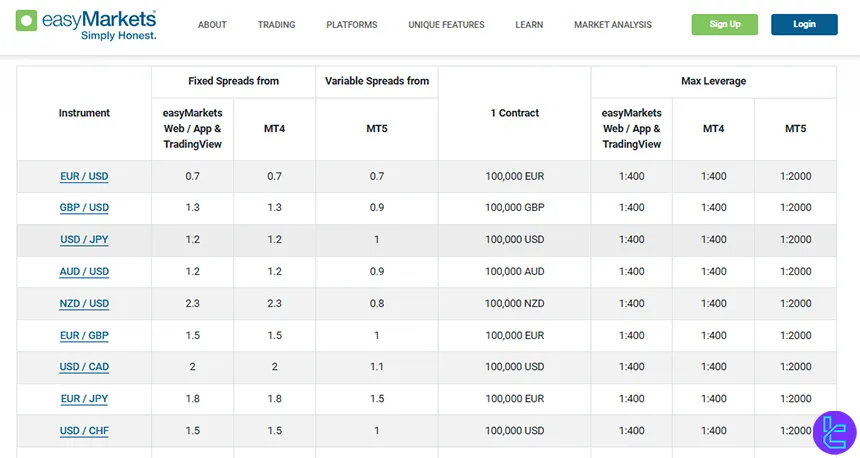Select the 100,000 EUR cell in EUR / USD row

[x=514, y=177]
